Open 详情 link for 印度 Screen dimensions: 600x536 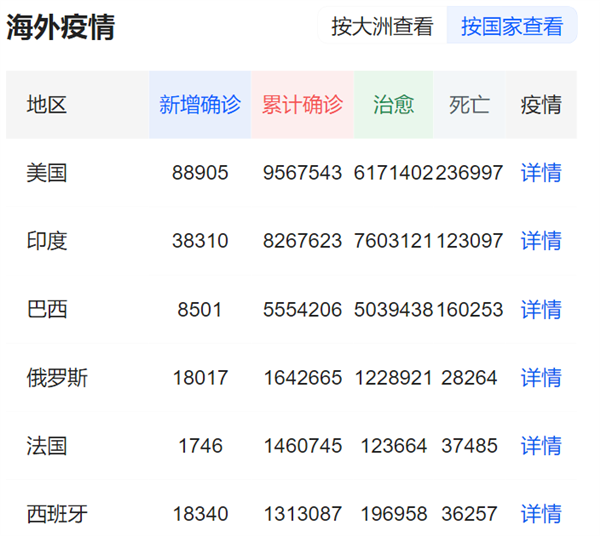[x=541, y=241]
